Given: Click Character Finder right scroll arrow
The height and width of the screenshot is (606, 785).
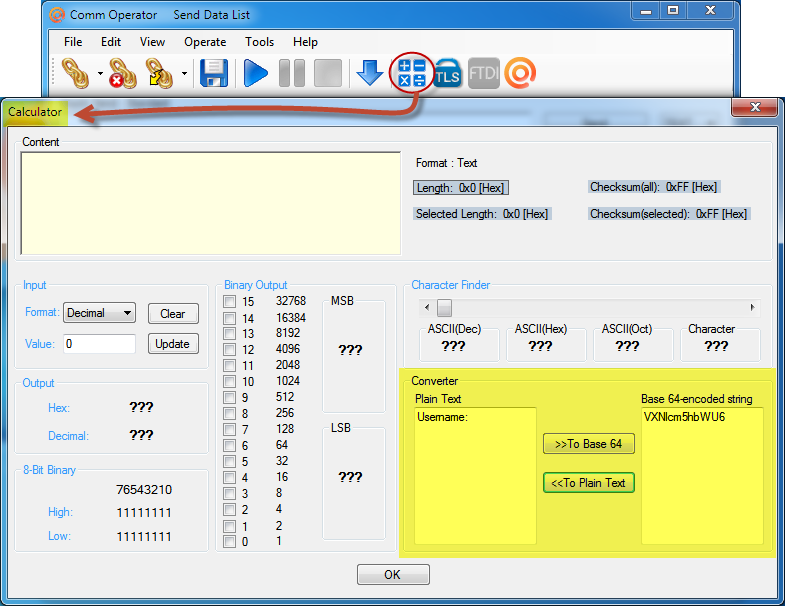Looking at the screenshot, I should coord(752,308).
